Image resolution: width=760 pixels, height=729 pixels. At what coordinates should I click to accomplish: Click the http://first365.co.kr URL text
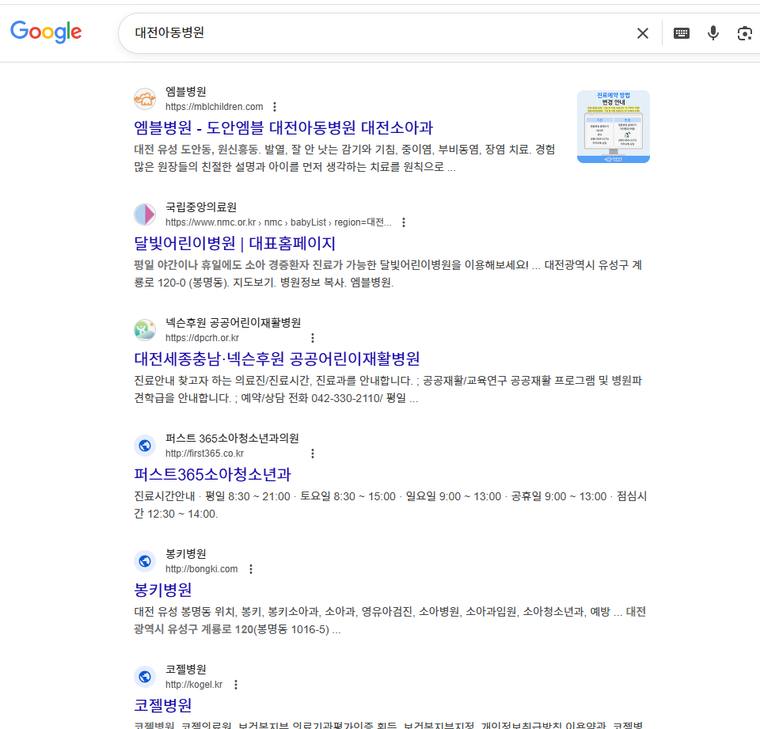point(205,454)
